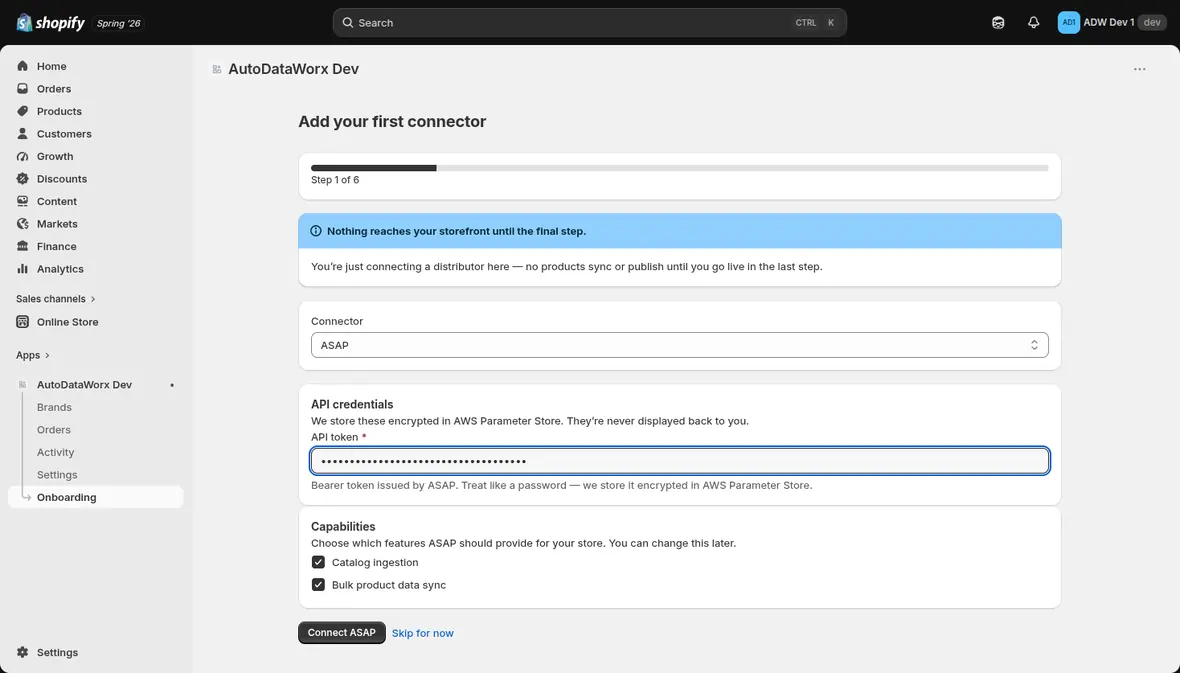Click the Shopify logo

coord(50,23)
